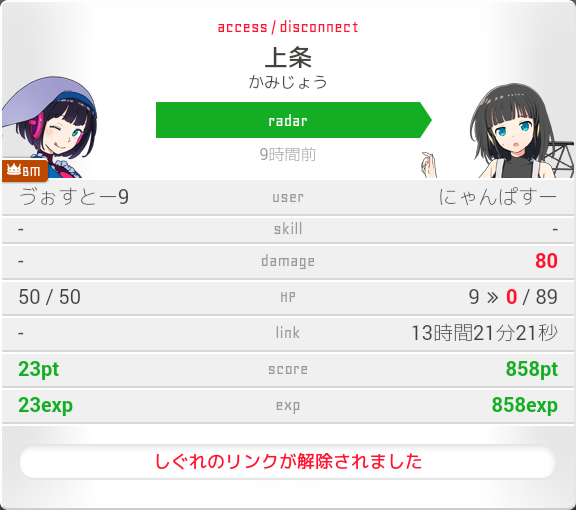Click the 50 / 50 HP value
This screenshot has width=576, height=510.
pos(50,297)
